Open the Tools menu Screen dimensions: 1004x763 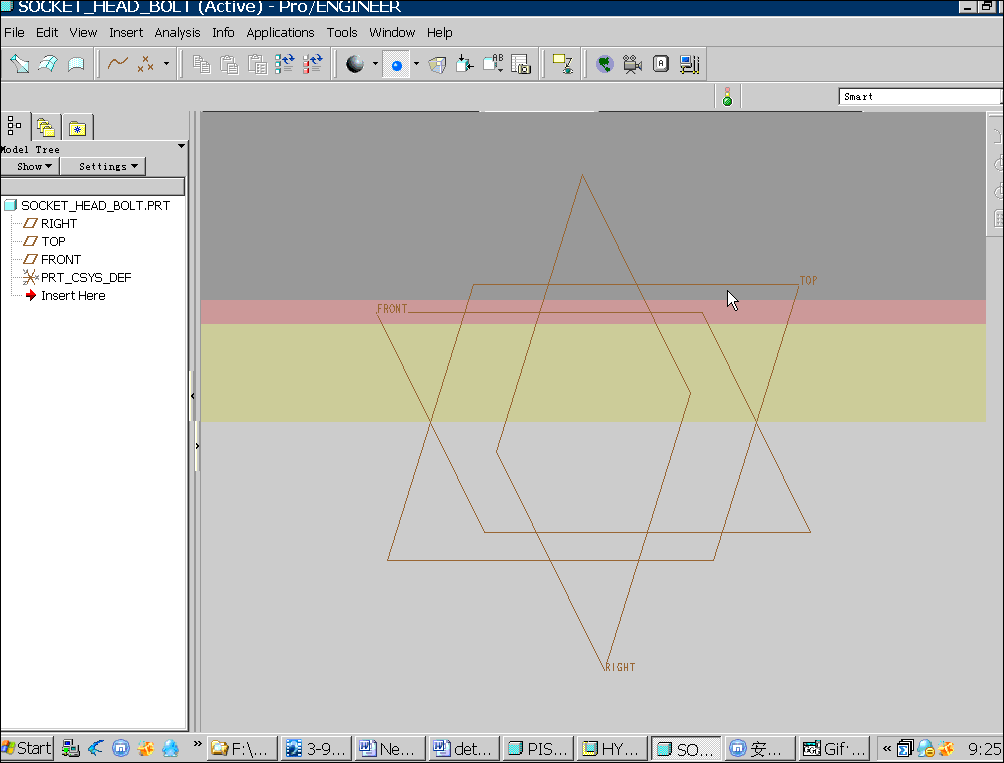[x=342, y=33]
